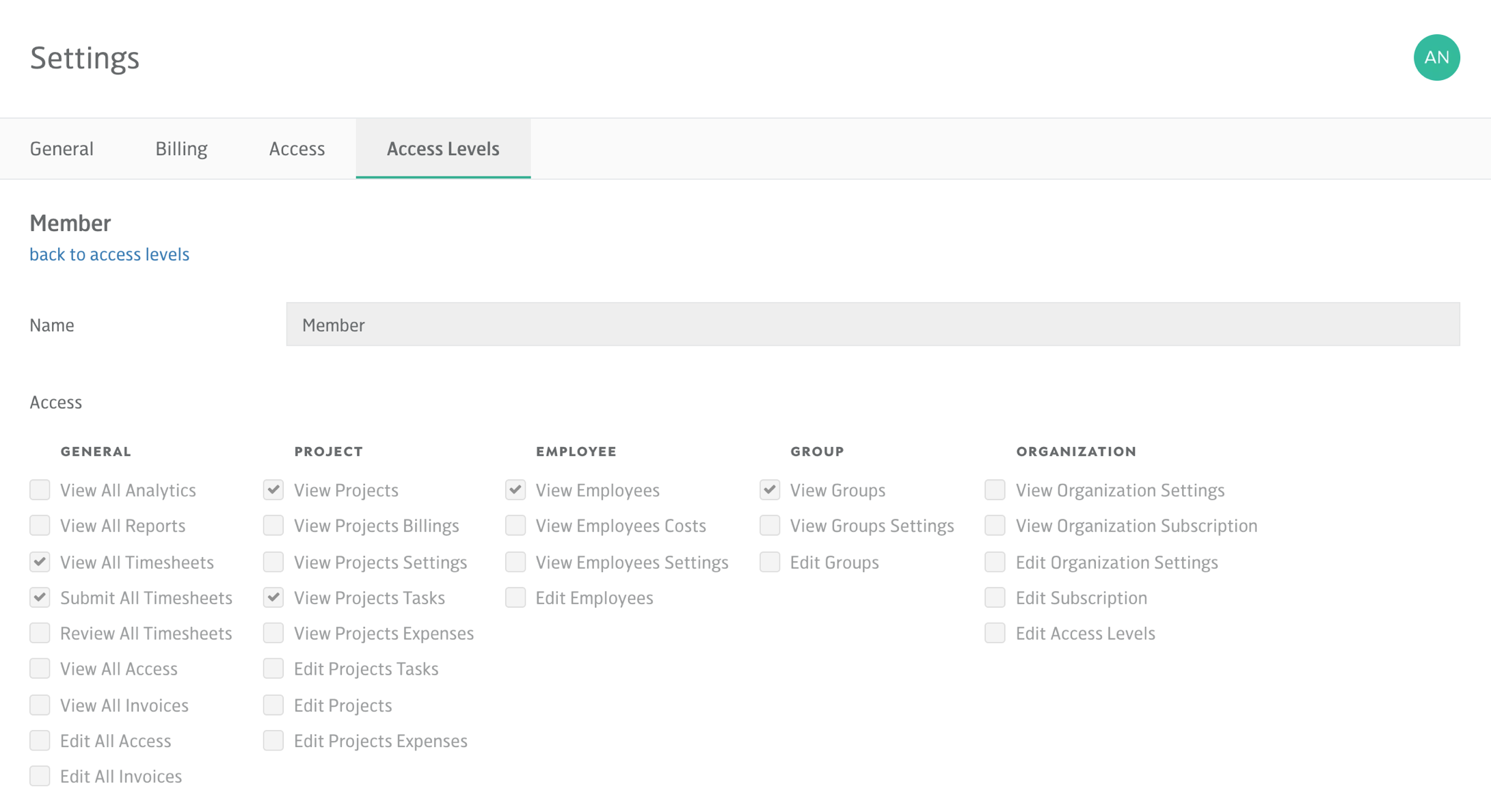Open the Access tab
Viewport: 1491px width, 812px height.
(297, 148)
